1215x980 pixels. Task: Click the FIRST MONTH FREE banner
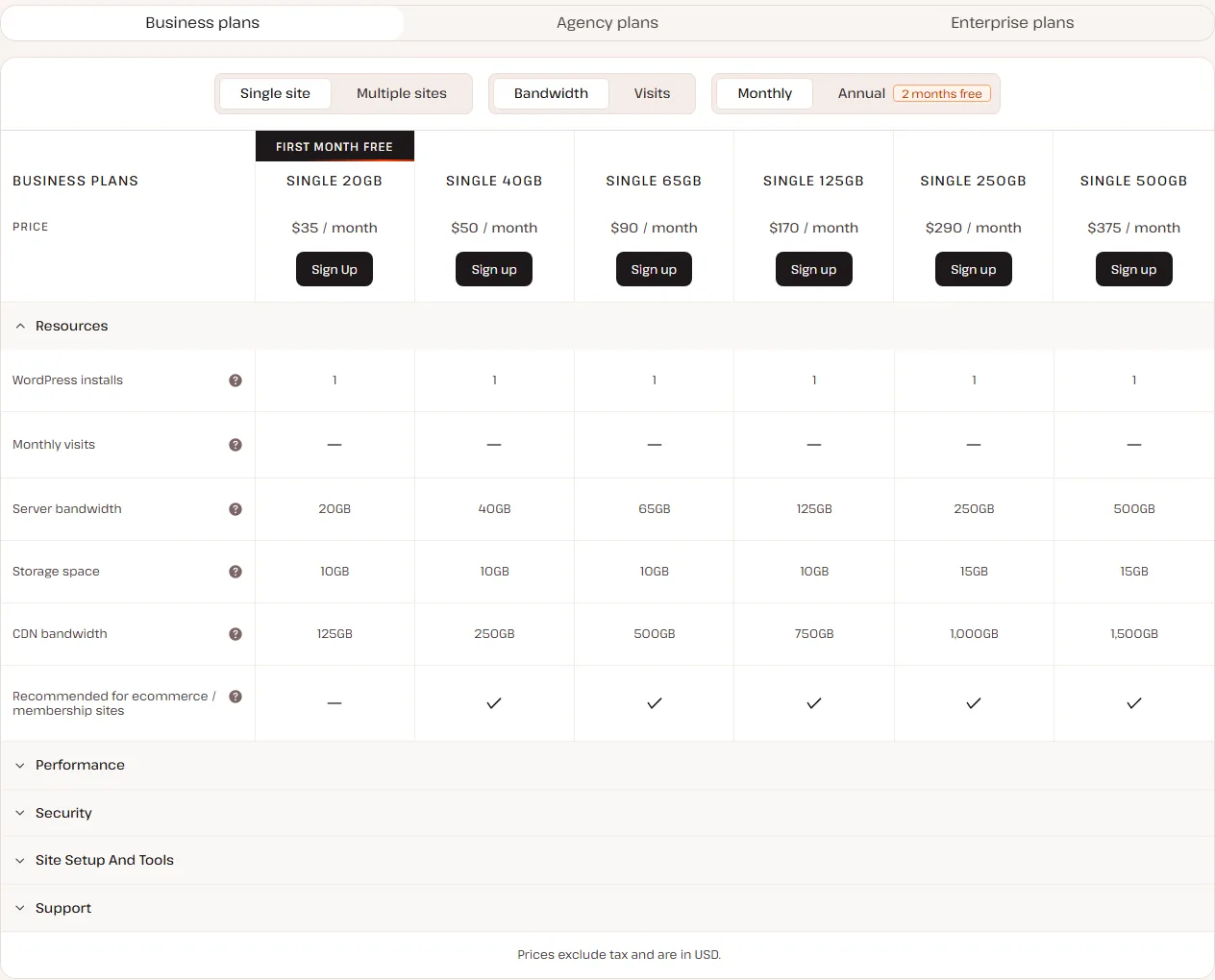pos(335,146)
